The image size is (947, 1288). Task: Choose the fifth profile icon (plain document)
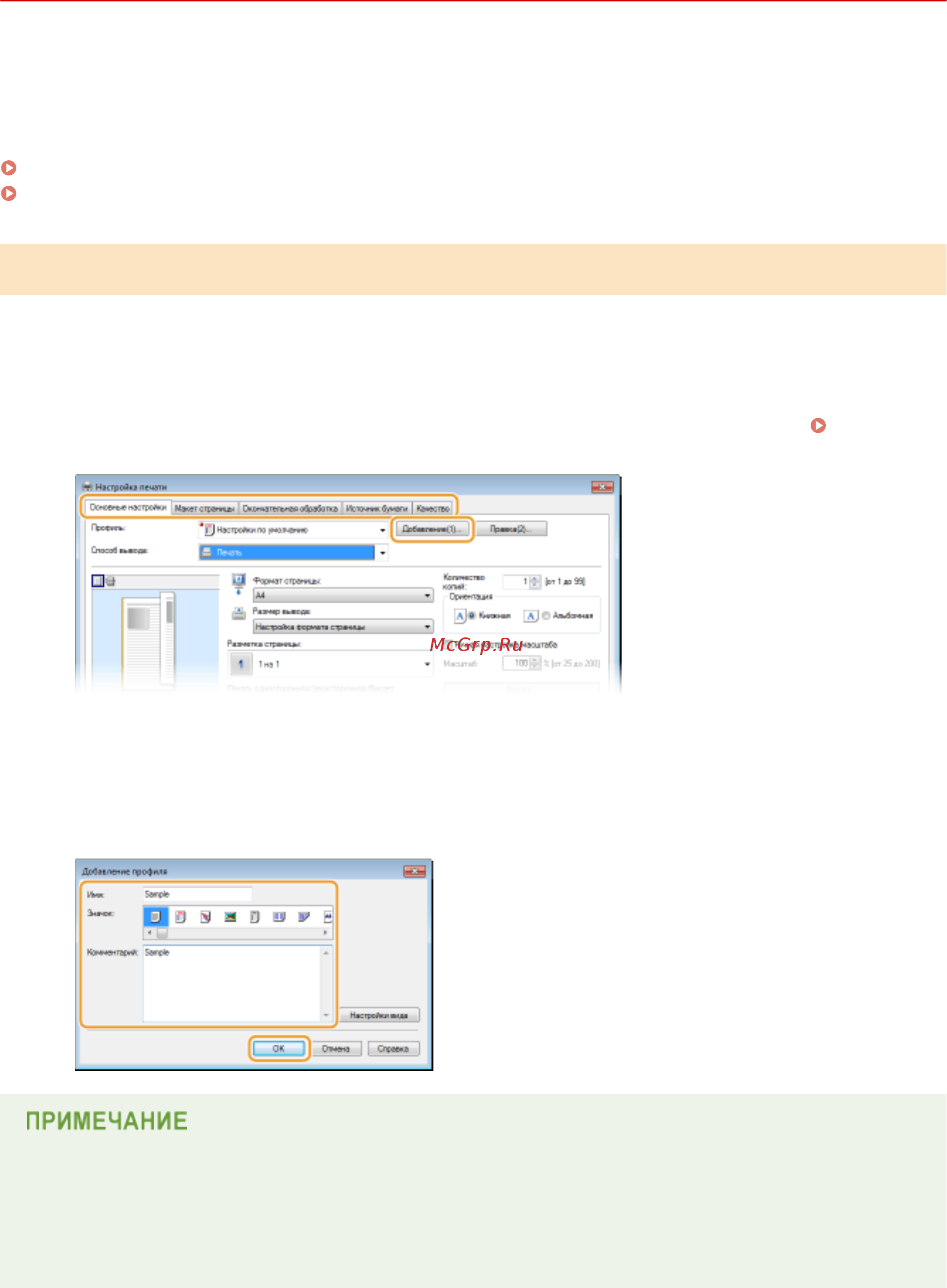[255, 917]
